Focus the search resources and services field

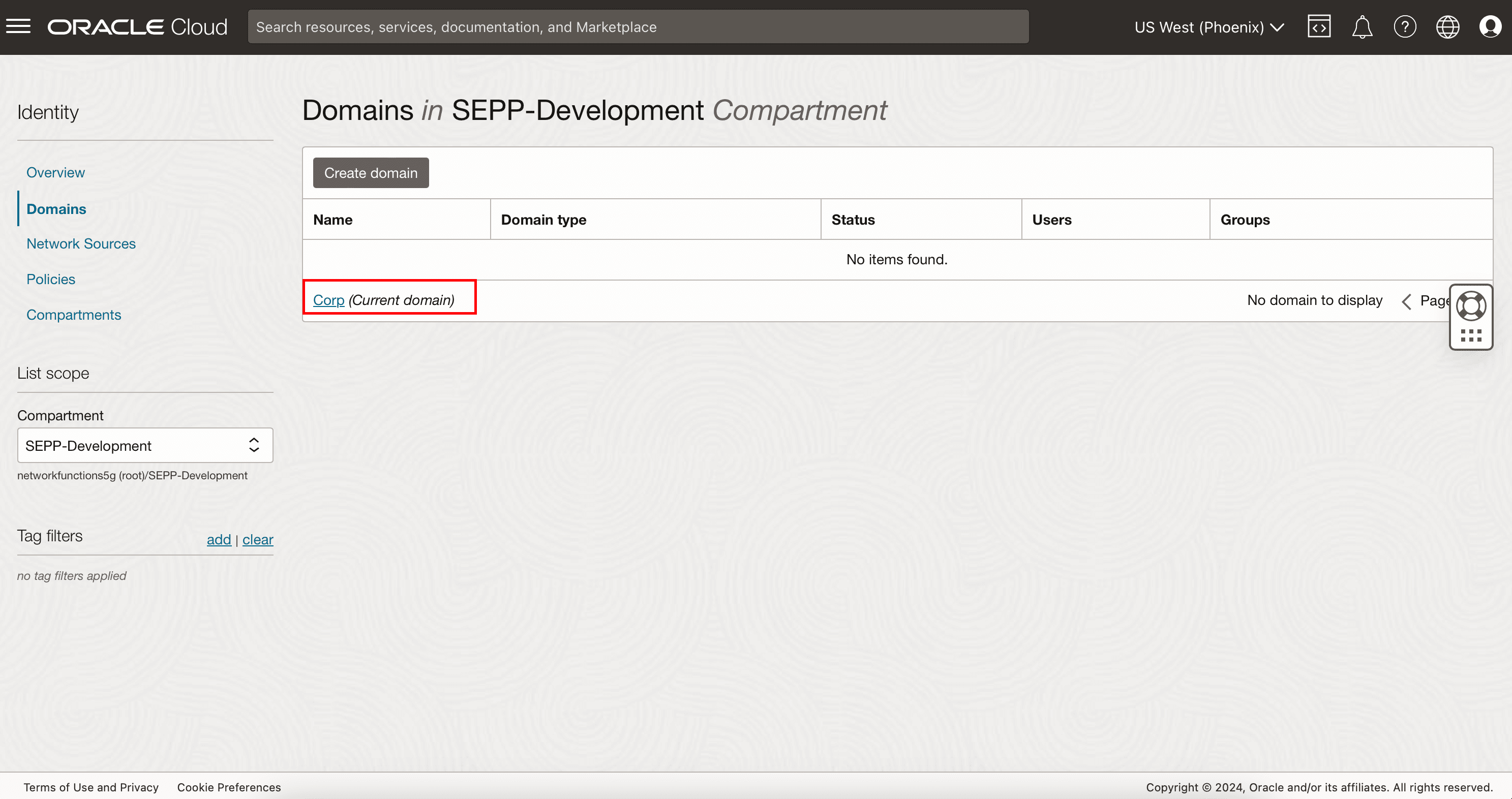point(638,27)
